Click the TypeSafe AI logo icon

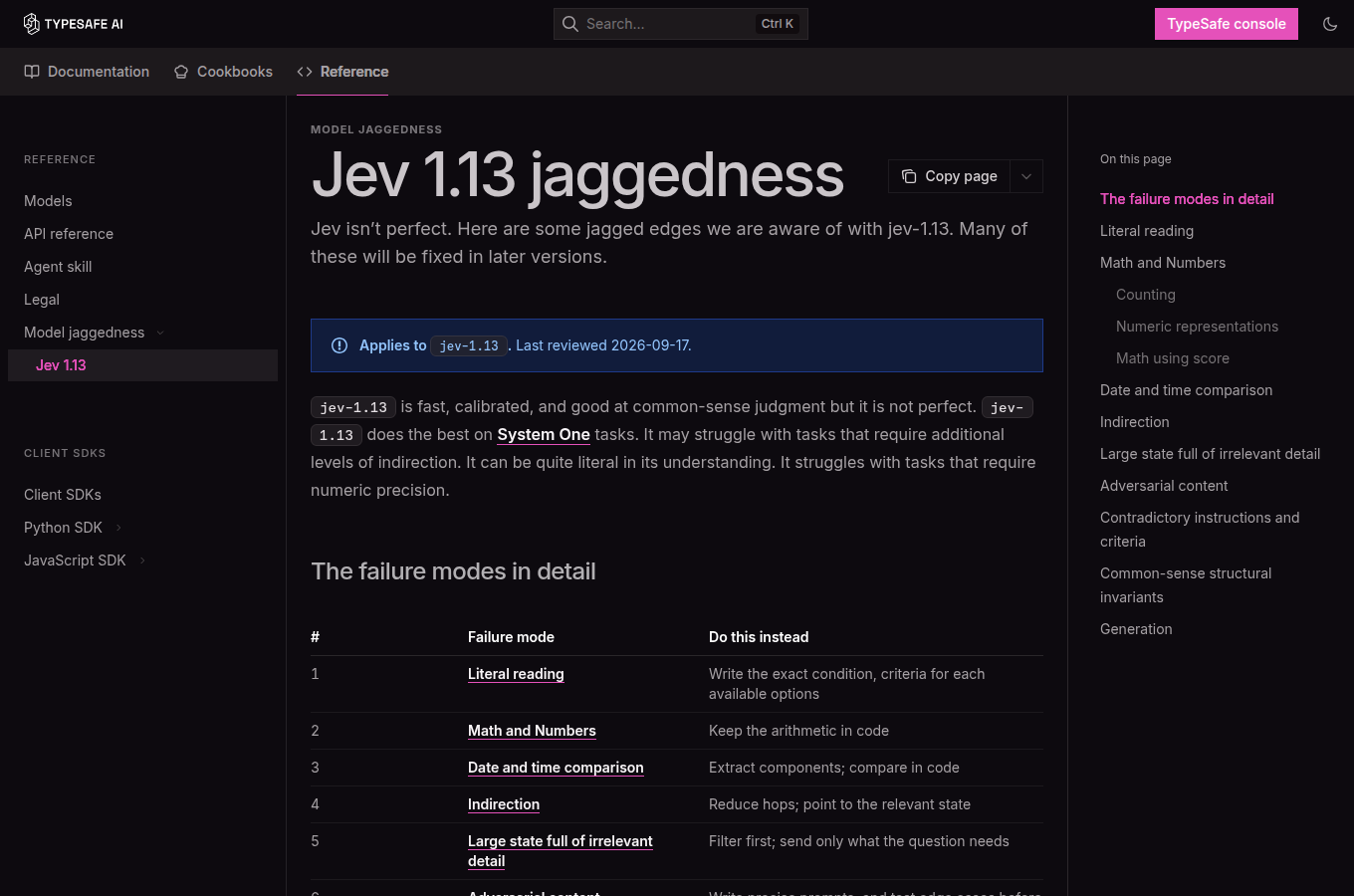[x=32, y=24]
